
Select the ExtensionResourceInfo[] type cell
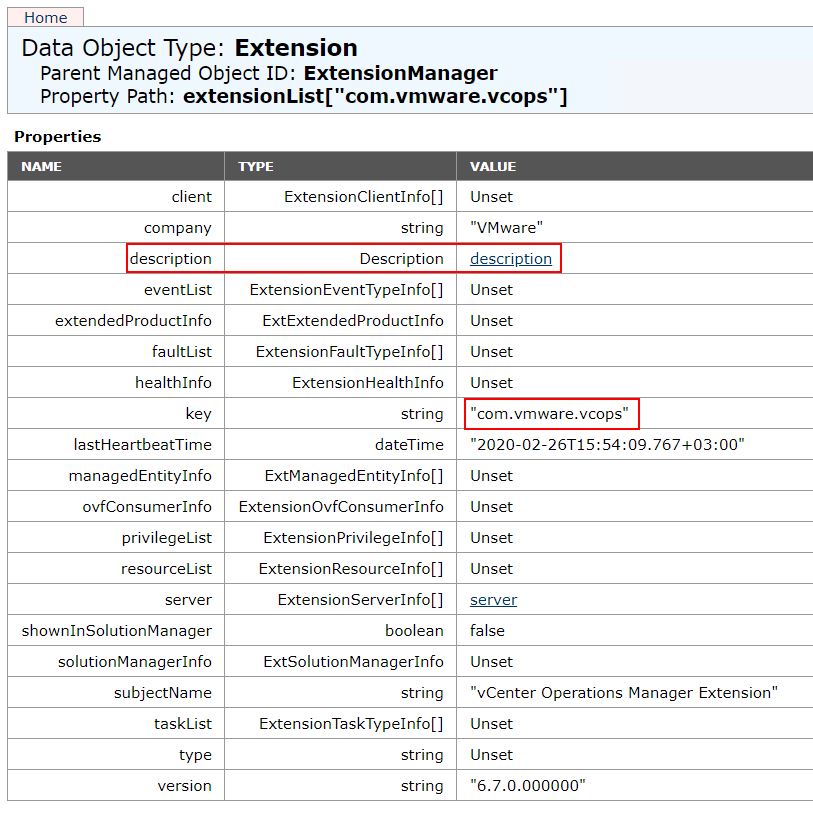pyautogui.click(x=351, y=568)
